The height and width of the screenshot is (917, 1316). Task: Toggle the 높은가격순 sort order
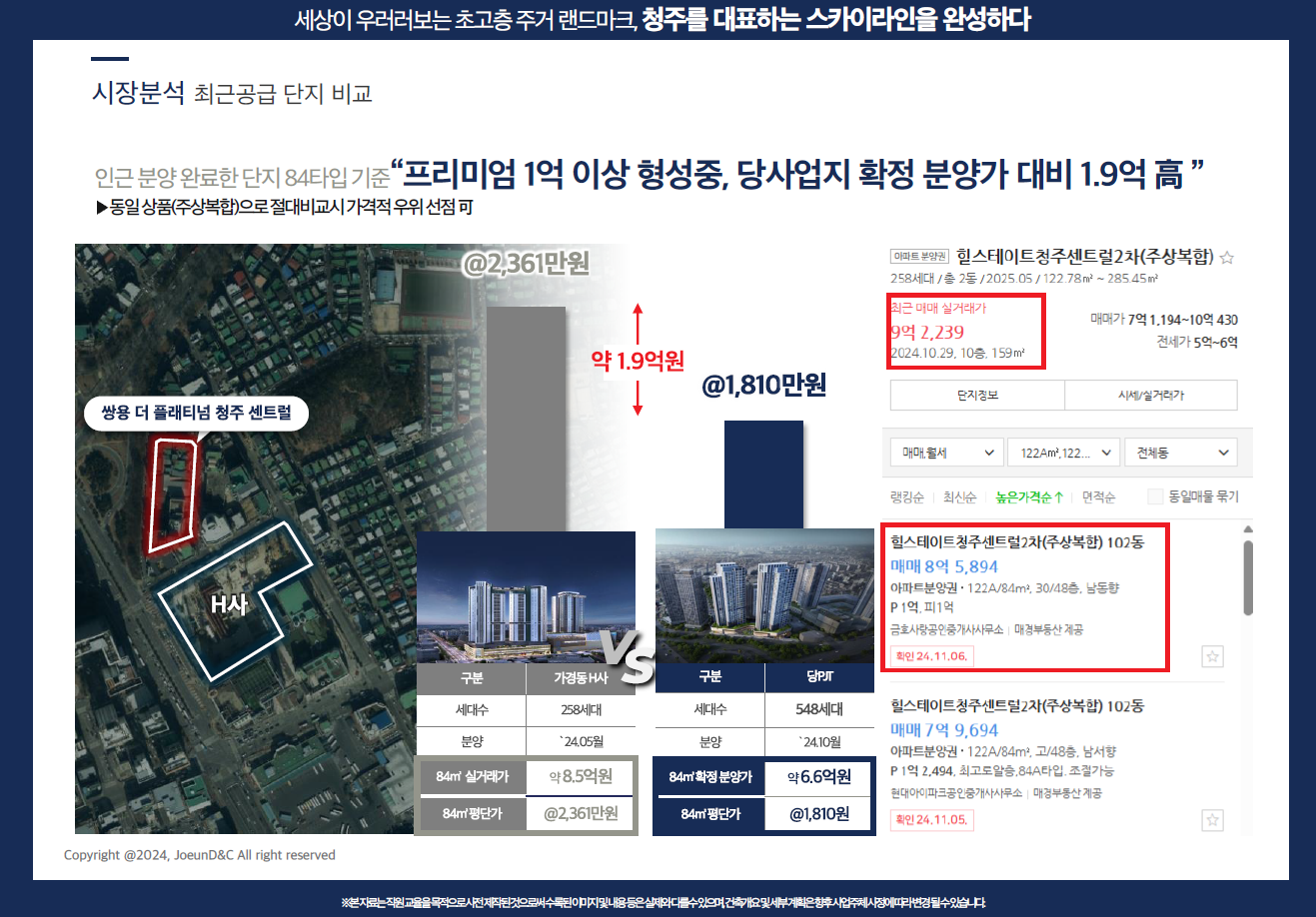(1029, 496)
